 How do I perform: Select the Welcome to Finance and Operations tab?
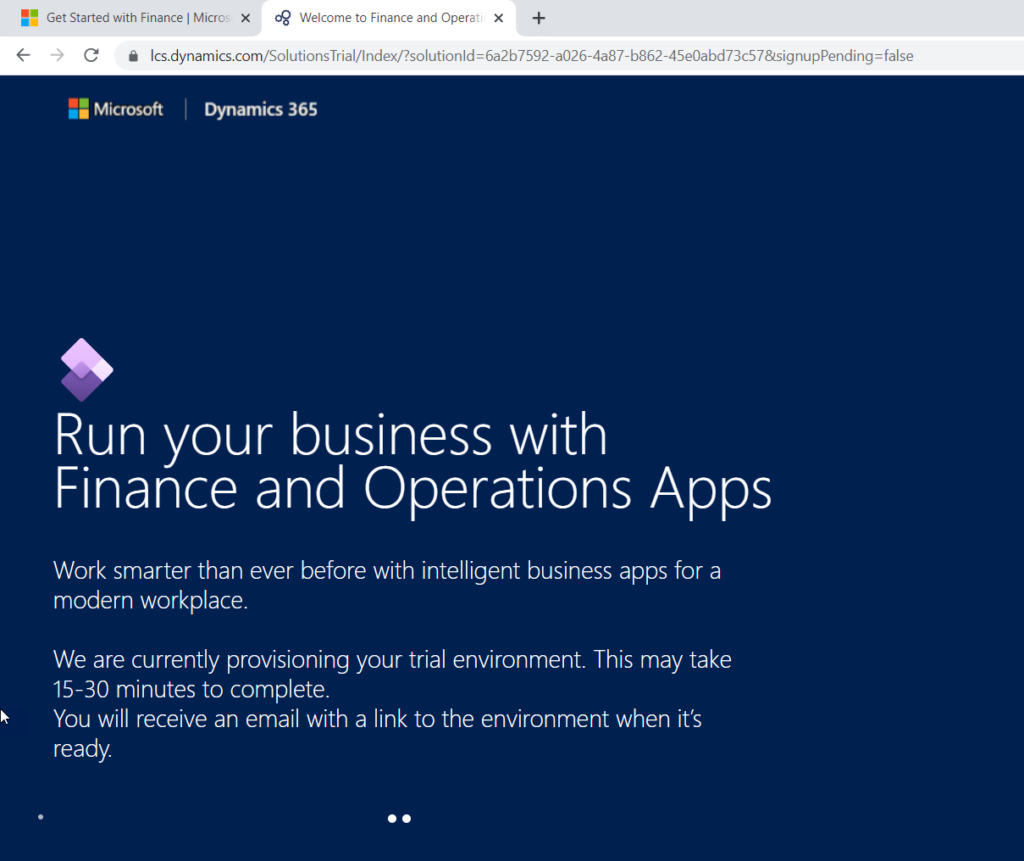(x=389, y=18)
